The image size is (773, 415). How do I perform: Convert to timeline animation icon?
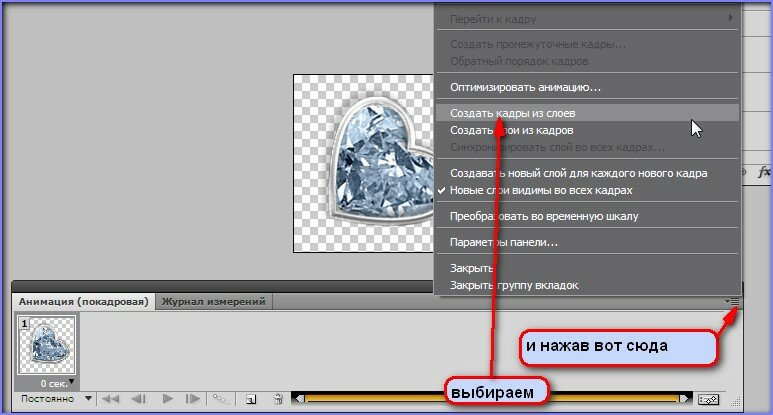(x=710, y=399)
